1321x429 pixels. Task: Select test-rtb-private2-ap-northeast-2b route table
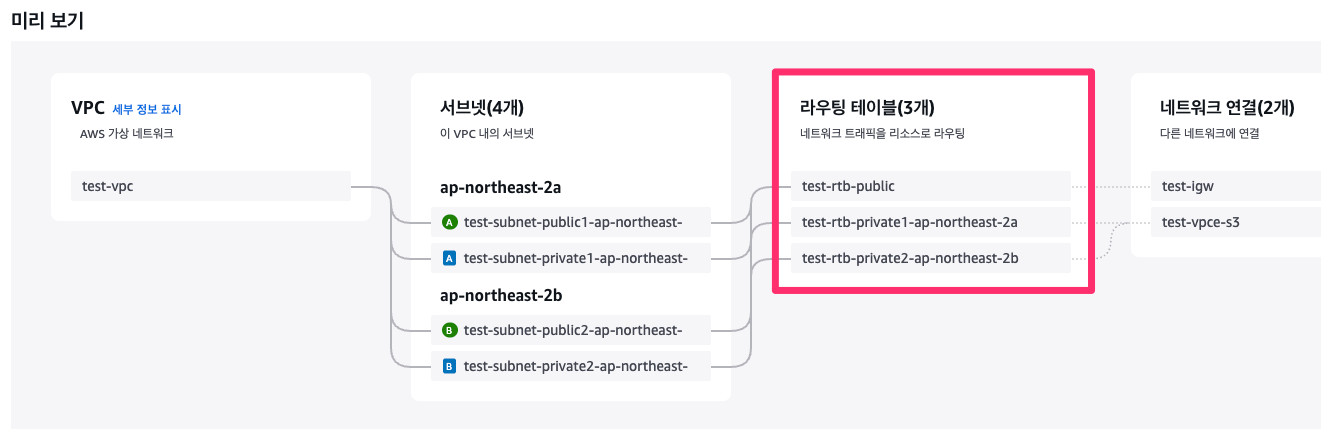(931, 258)
